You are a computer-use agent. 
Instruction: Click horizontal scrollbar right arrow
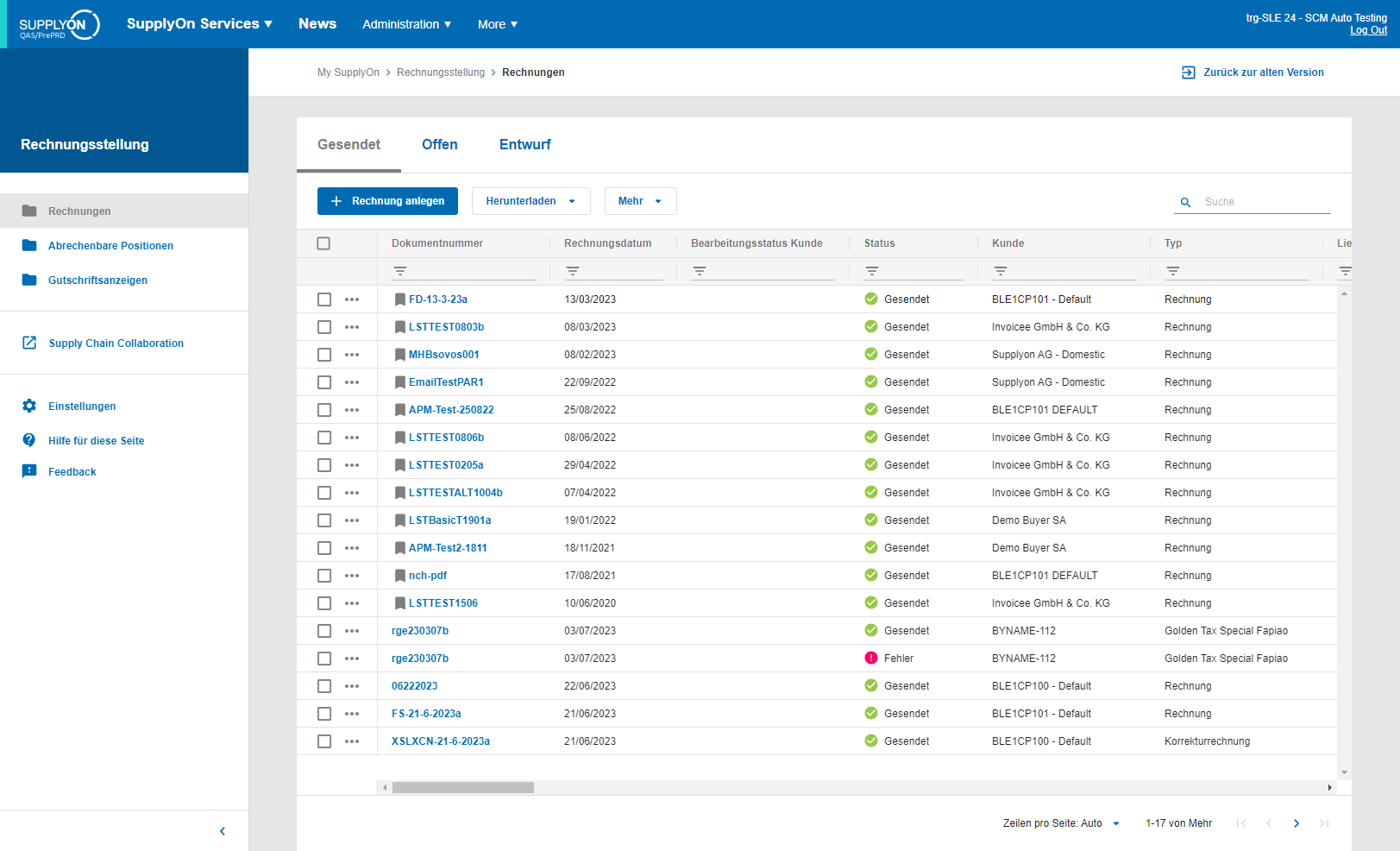click(1329, 787)
